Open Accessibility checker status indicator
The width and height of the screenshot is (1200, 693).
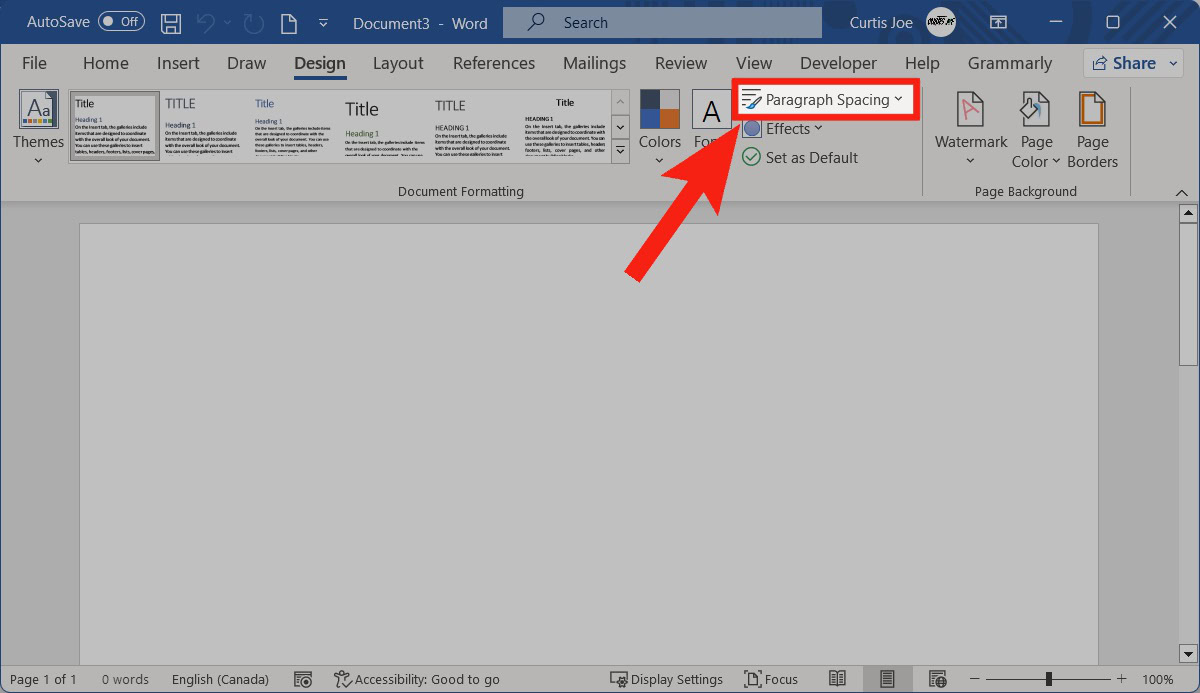pos(417,679)
